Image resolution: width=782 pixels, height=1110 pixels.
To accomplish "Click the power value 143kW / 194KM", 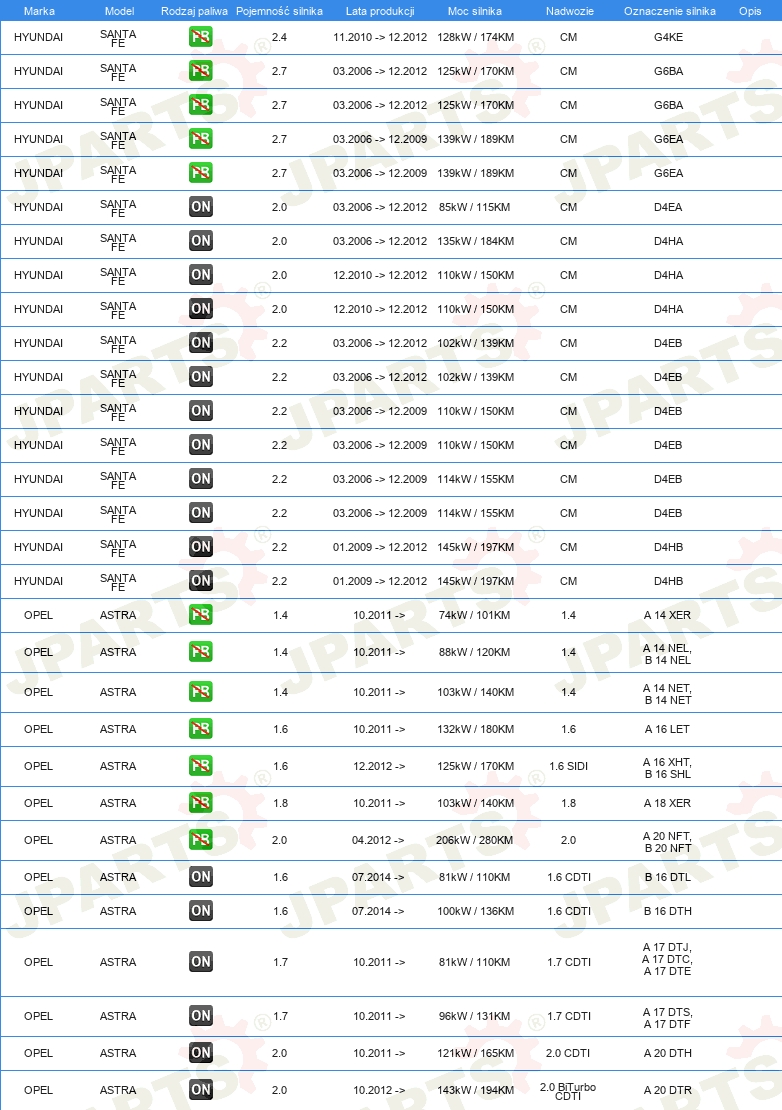I will click(476, 1090).
